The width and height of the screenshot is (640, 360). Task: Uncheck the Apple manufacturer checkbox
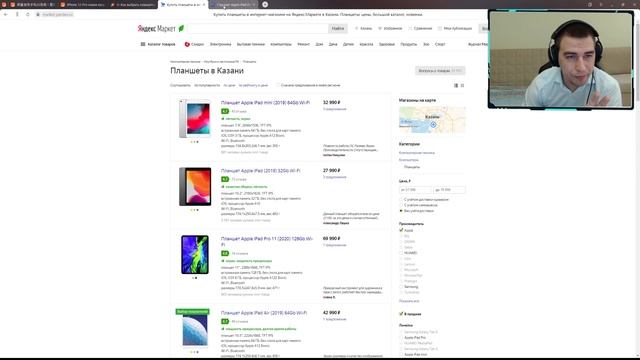401,230
